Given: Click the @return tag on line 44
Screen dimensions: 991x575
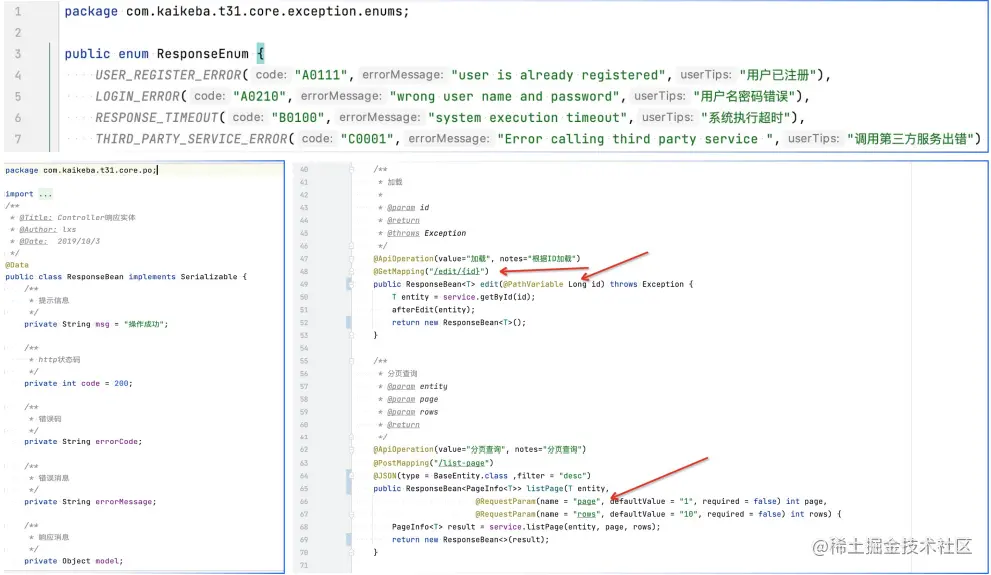Looking at the screenshot, I should point(403,221).
